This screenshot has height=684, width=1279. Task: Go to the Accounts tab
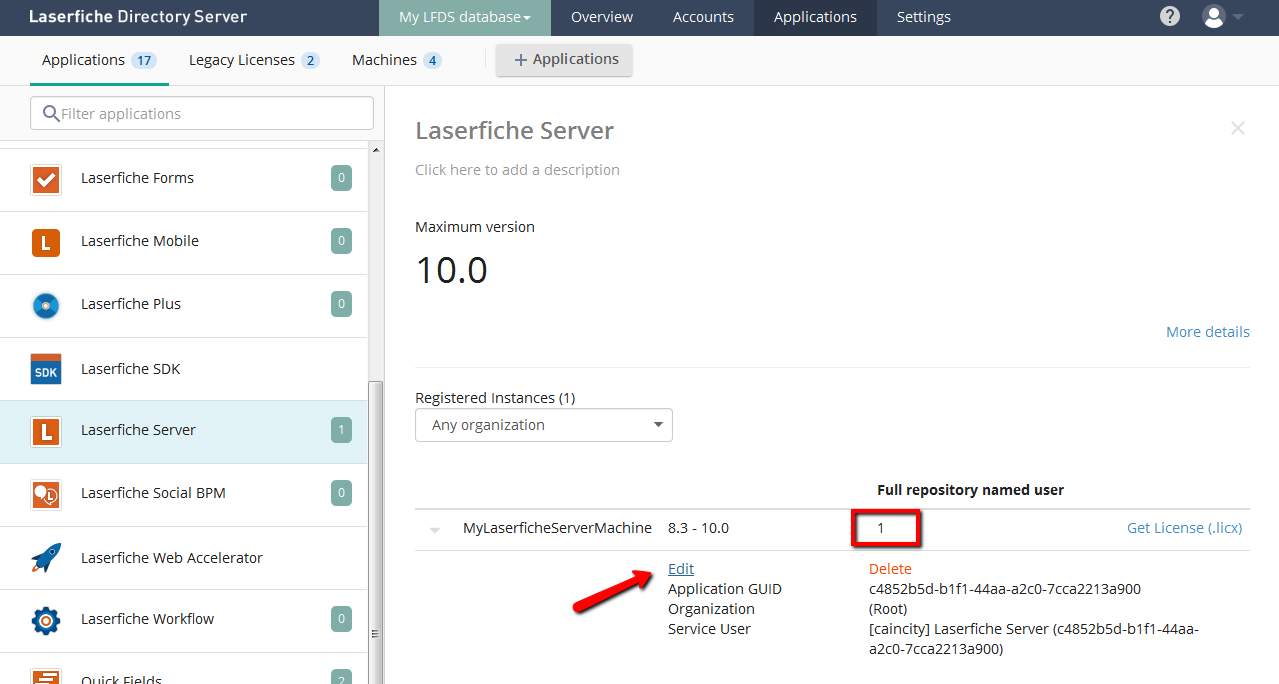[x=703, y=17]
